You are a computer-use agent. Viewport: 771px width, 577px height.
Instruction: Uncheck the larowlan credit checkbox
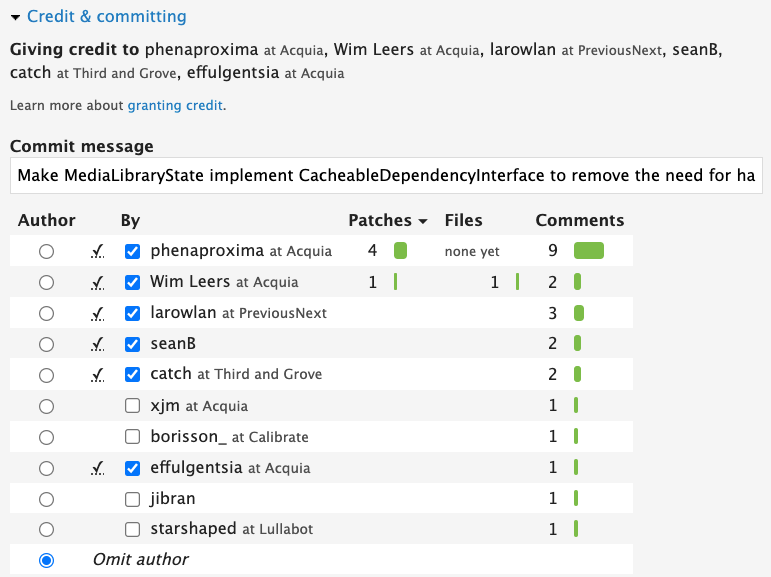(x=132, y=313)
